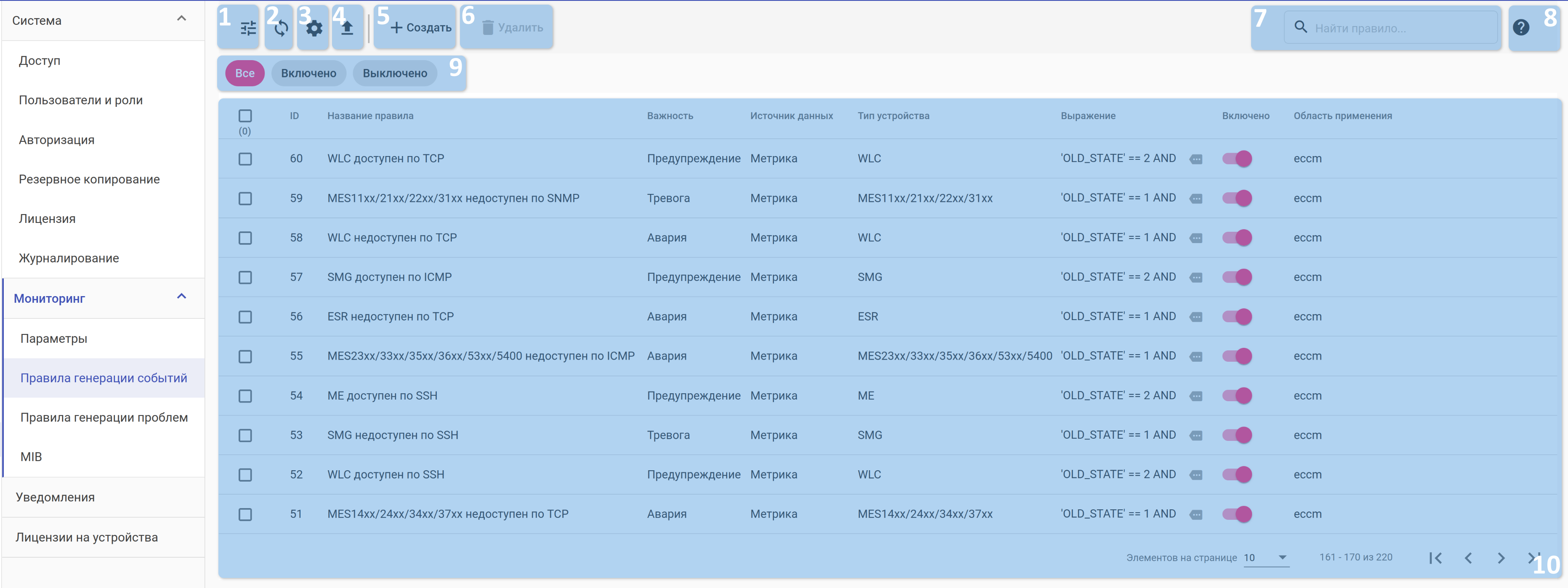1568x588 pixels.
Task: Collapse the 'Мониторинг' section
Action: [181, 297]
